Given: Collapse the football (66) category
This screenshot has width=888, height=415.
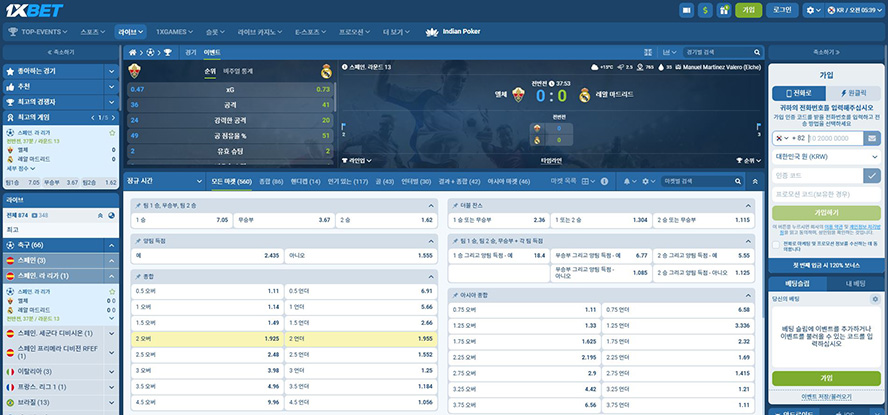Looking at the screenshot, I should (x=112, y=245).
